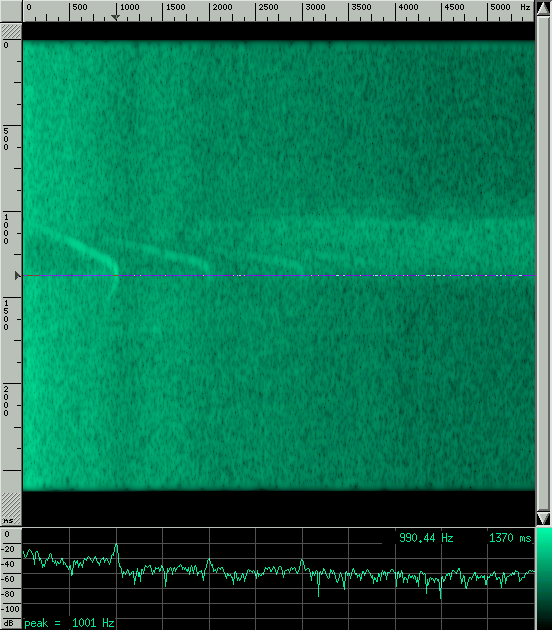Image resolution: width=552 pixels, height=630 pixels.
Task: Click the 990.44 Hz frequency readout
Action: pos(426,538)
